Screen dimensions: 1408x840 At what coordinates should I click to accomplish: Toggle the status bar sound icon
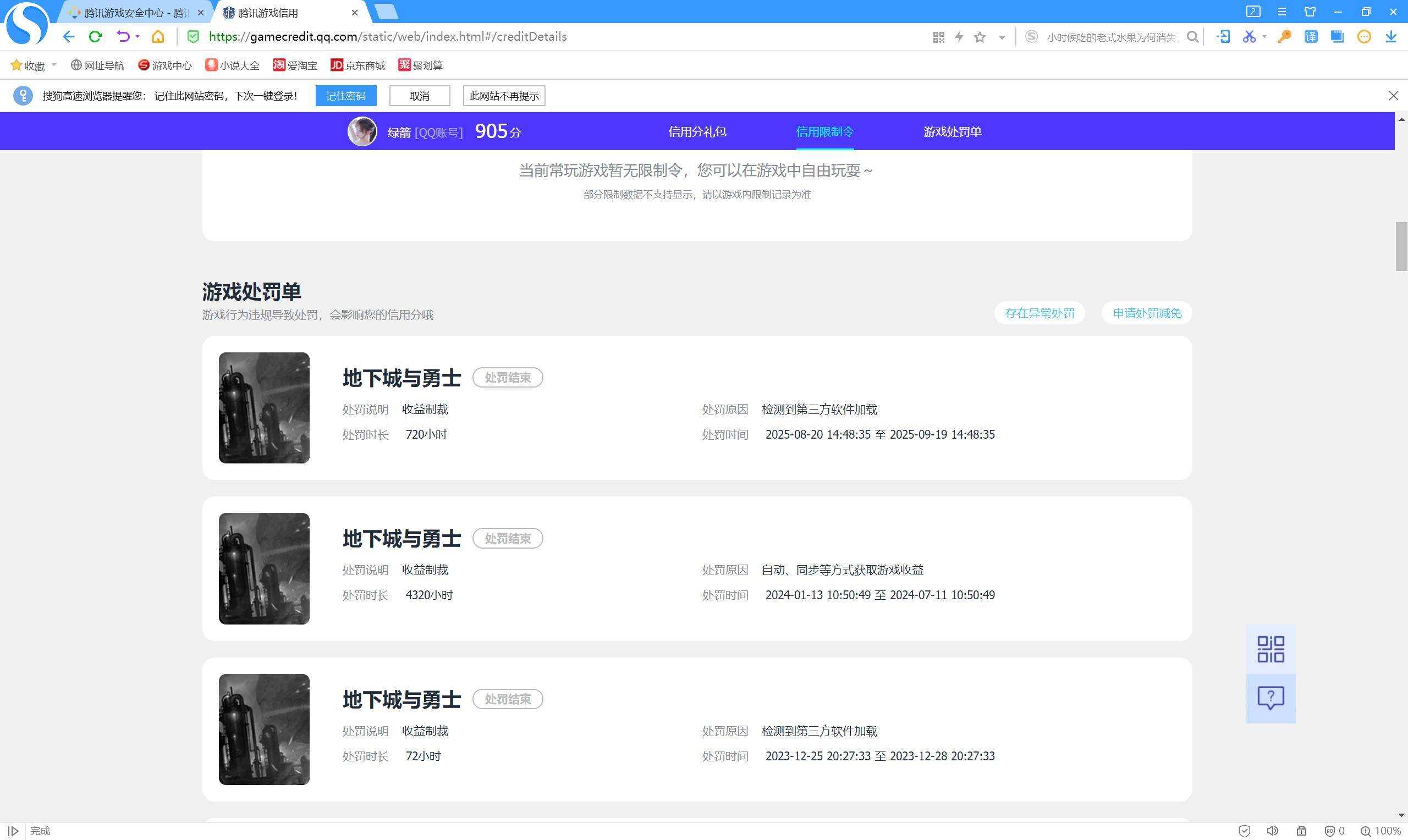(x=1272, y=831)
